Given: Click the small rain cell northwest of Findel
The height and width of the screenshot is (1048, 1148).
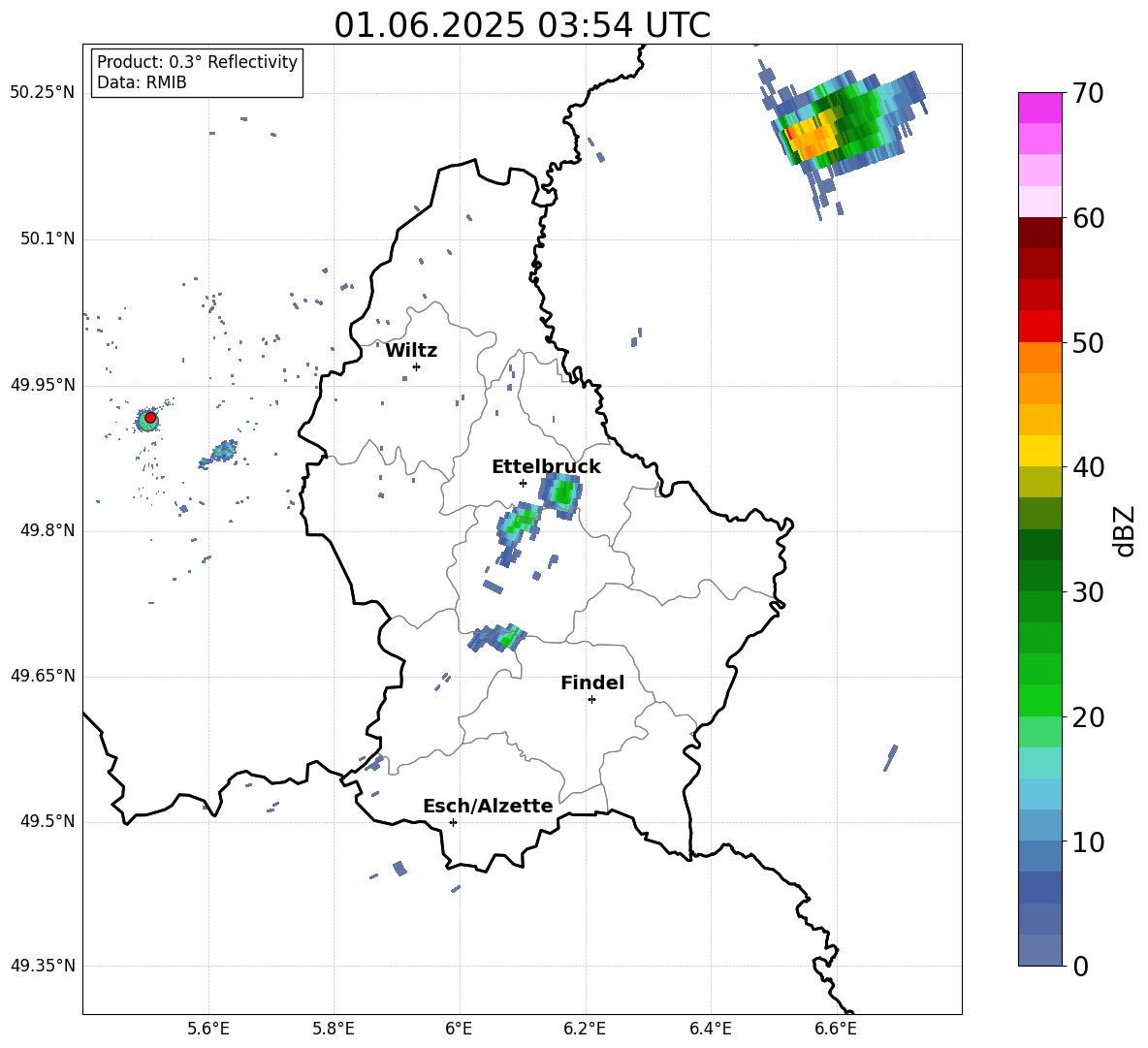Looking at the screenshot, I should (x=497, y=638).
